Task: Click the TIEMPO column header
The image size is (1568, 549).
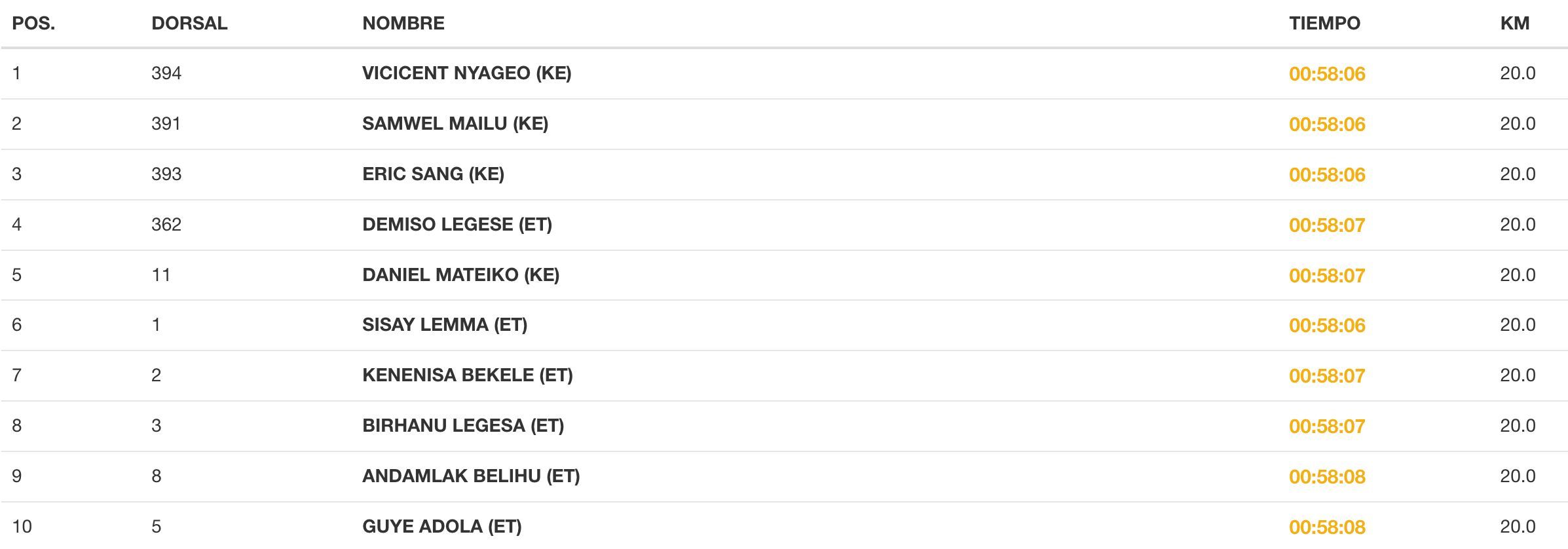Action: click(x=1324, y=24)
